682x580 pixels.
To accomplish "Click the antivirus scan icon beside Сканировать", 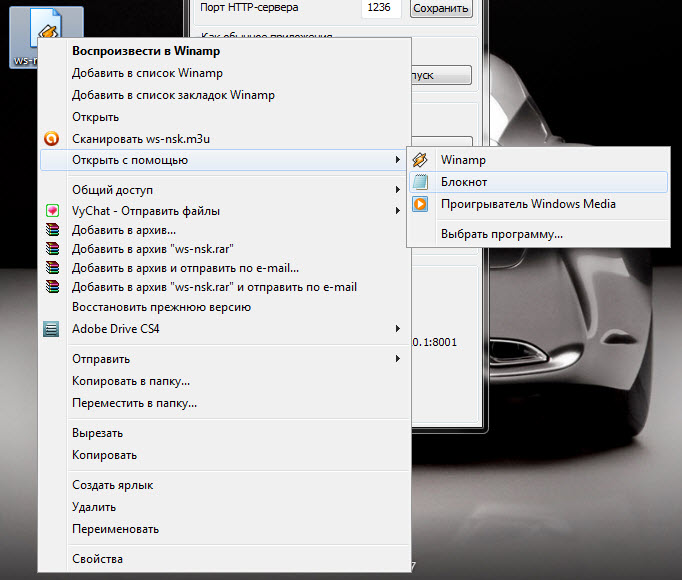I will click(x=52, y=138).
